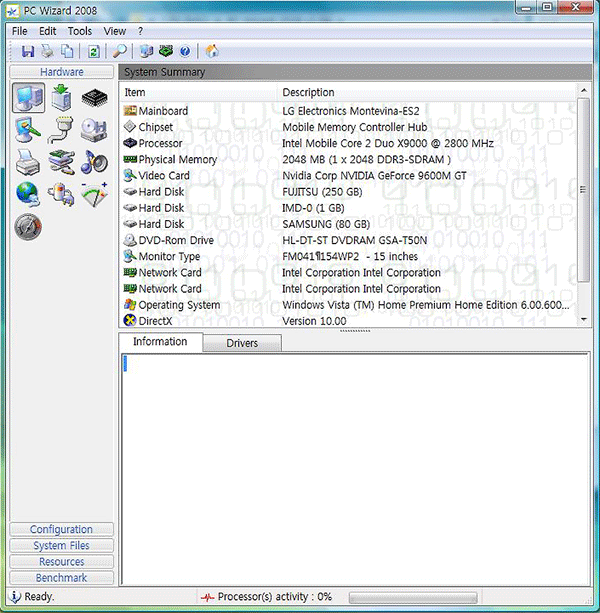Expand the System Files section

[61, 545]
